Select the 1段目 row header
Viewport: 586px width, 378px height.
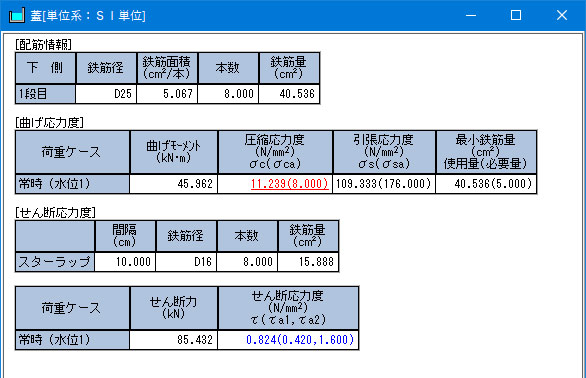pyautogui.click(x=45, y=94)
